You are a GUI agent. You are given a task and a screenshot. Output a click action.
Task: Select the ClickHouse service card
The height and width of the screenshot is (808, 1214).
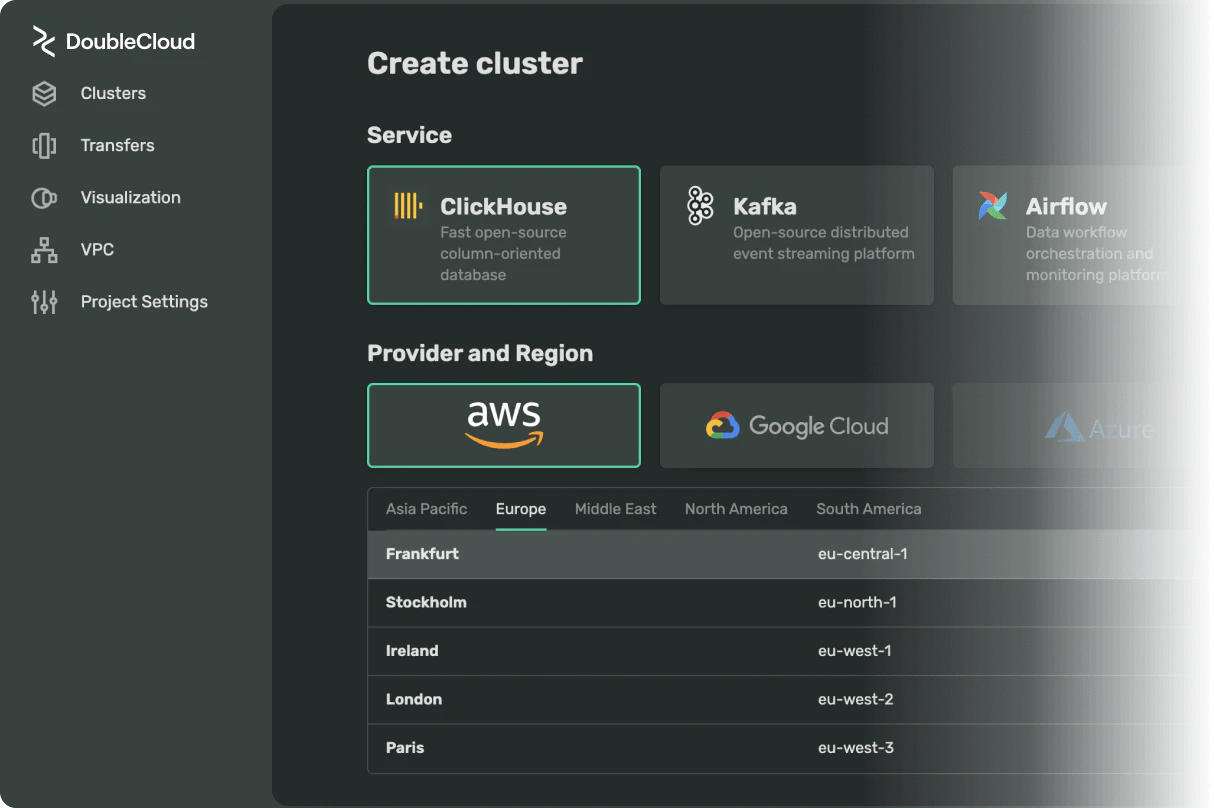[504, 235]
